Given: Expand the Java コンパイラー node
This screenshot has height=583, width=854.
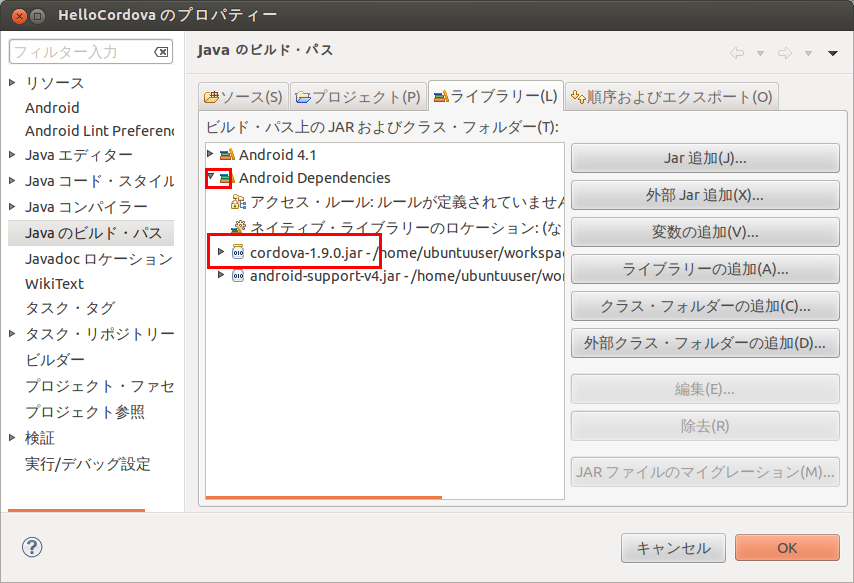Looking at the screenshot, I should (x=12, y=207).
